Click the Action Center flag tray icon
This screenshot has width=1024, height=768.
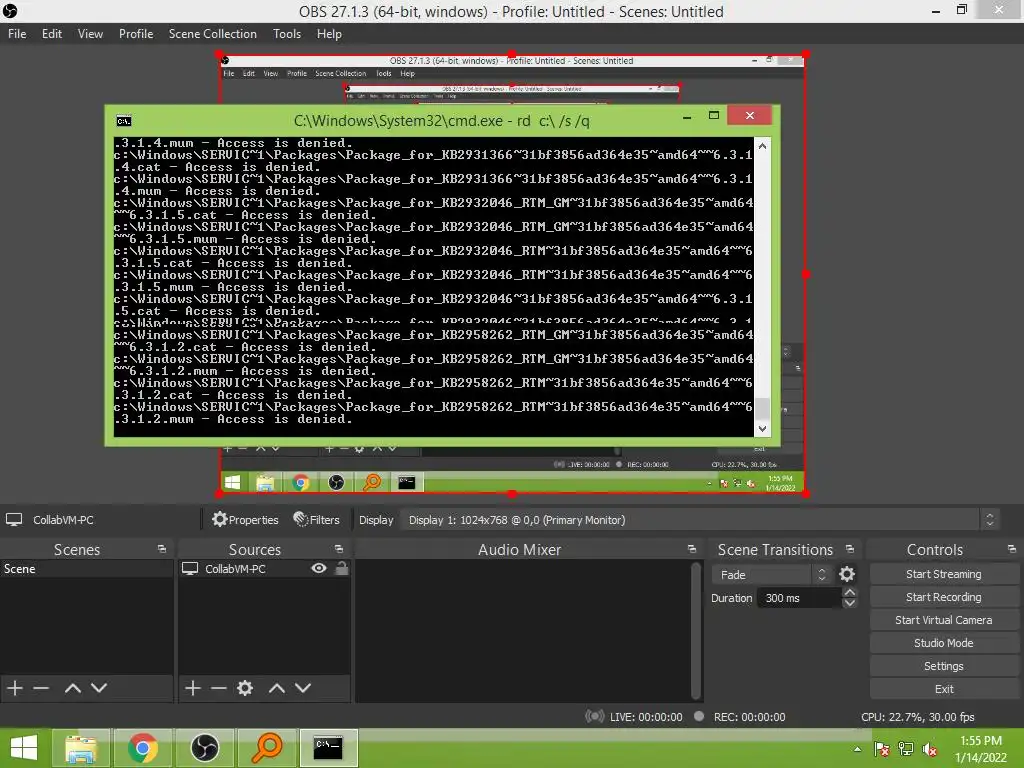(x=882, y=749)
